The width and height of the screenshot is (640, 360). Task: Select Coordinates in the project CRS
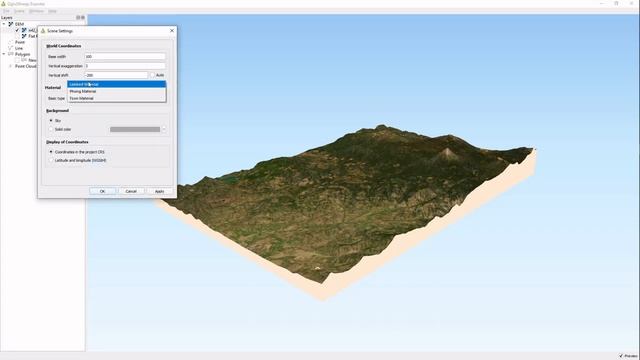(x=51, y=152)
